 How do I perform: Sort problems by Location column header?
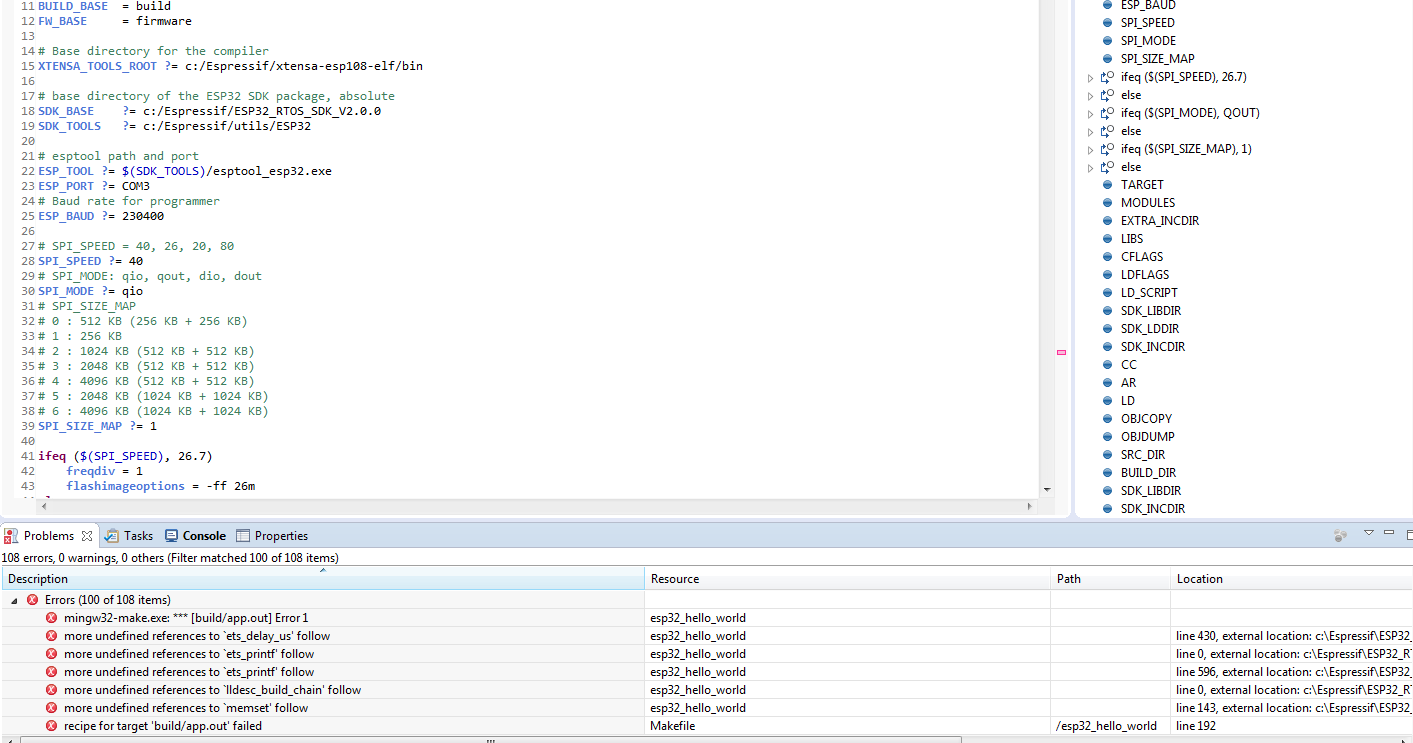tap(1292, 579)
